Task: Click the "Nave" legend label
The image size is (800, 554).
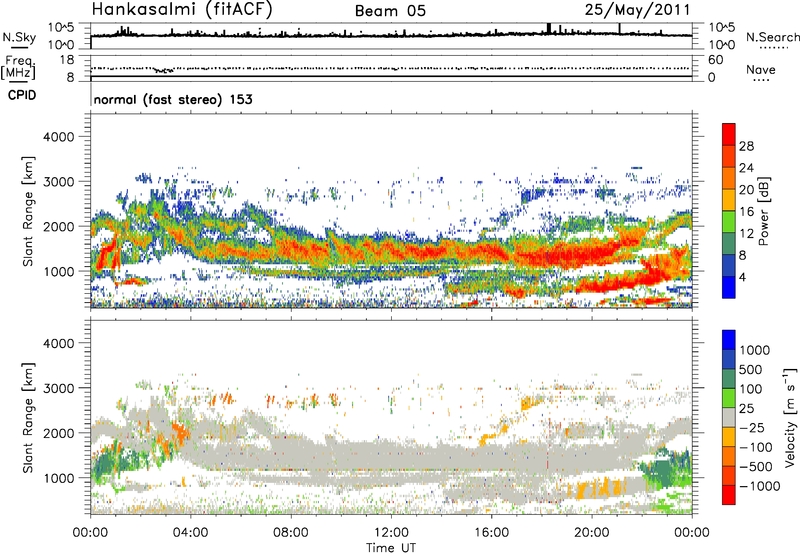Action: coord(761,69)
